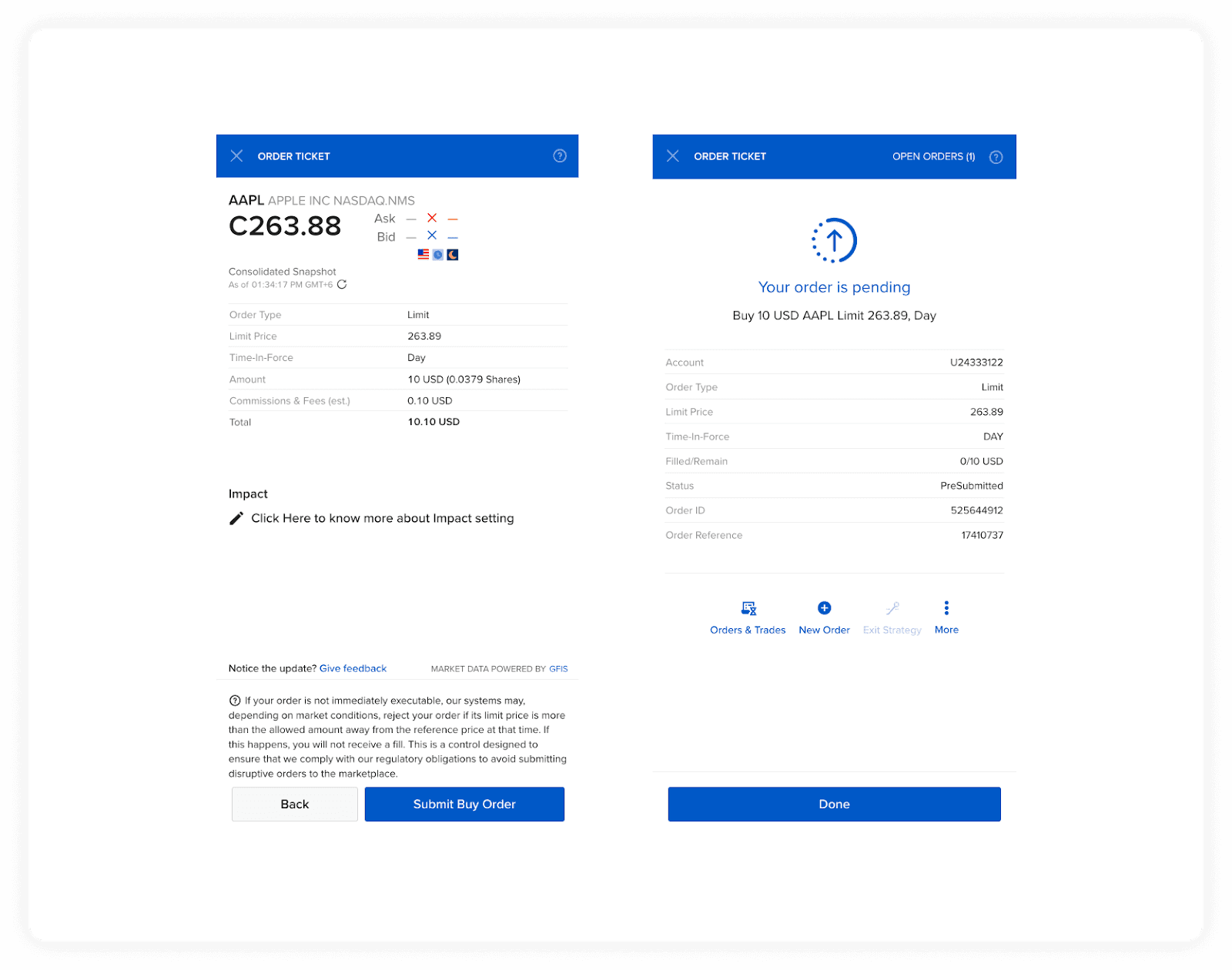Click the pending order upload arrow icon
1232x970 pixels.
pyautogui.click(x=834, y=240)
